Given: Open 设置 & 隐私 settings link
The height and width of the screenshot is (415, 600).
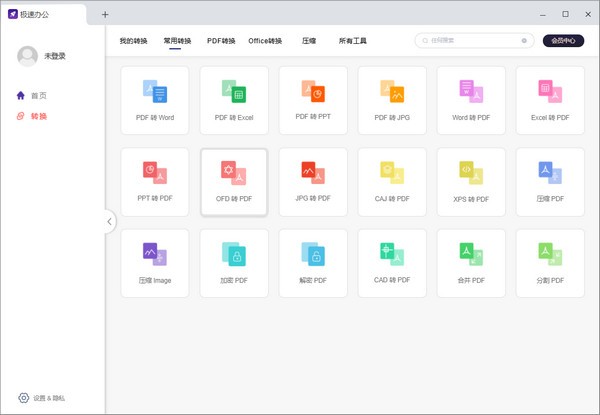Looking at the screenshot, I should pos(42,398).
